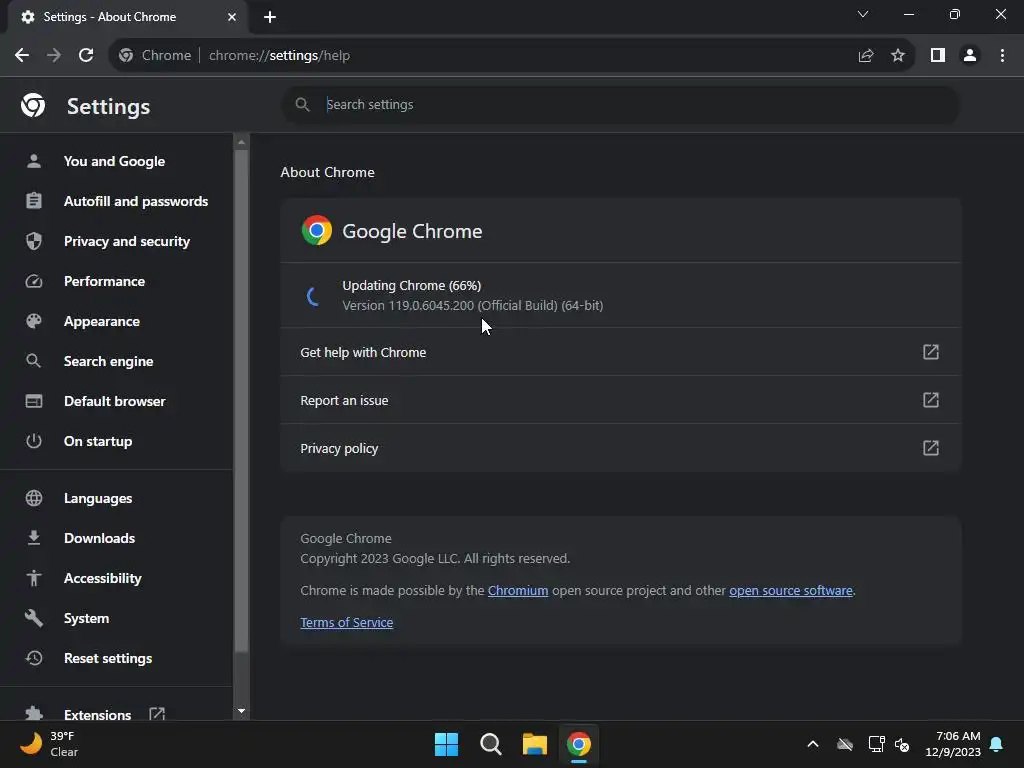Open Terms of Service link
Viewport: 1024px width, 768px height.
click(347, 622)
